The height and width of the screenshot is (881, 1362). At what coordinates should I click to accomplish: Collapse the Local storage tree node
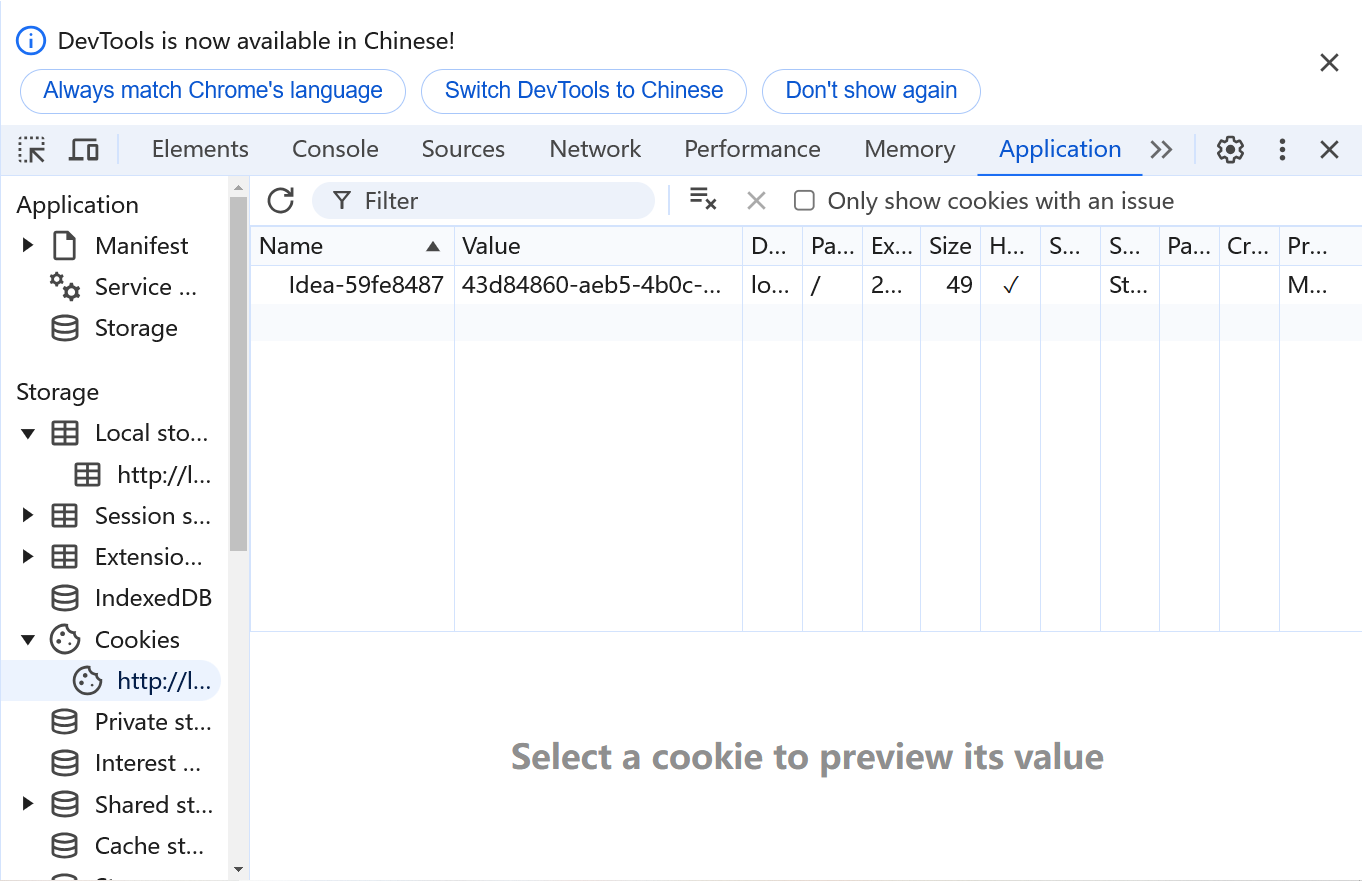point(28,433)
